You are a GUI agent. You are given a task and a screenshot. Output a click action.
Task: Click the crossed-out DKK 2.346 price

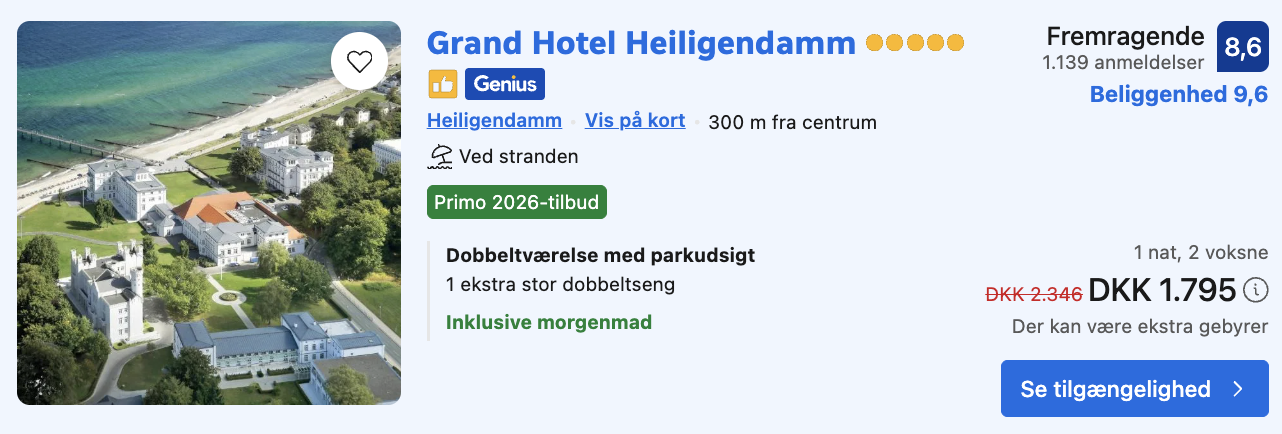click(x=1034, y=294)
